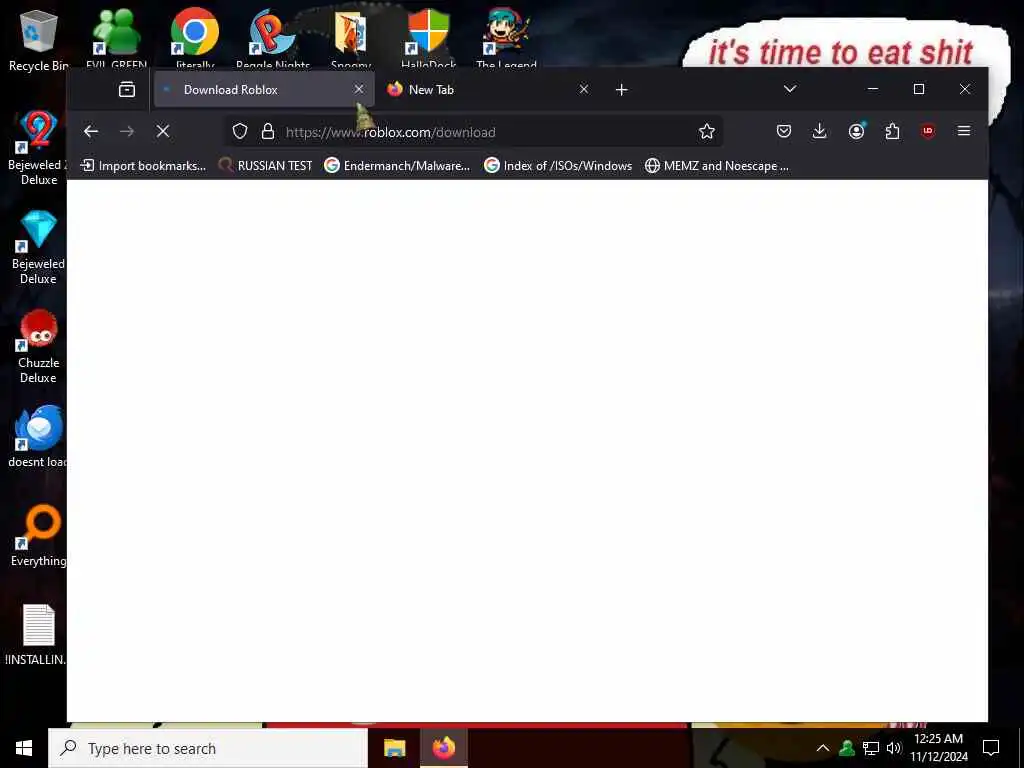
Task: Expand the list all tabs chevron
Action: [x=790, y=89]
